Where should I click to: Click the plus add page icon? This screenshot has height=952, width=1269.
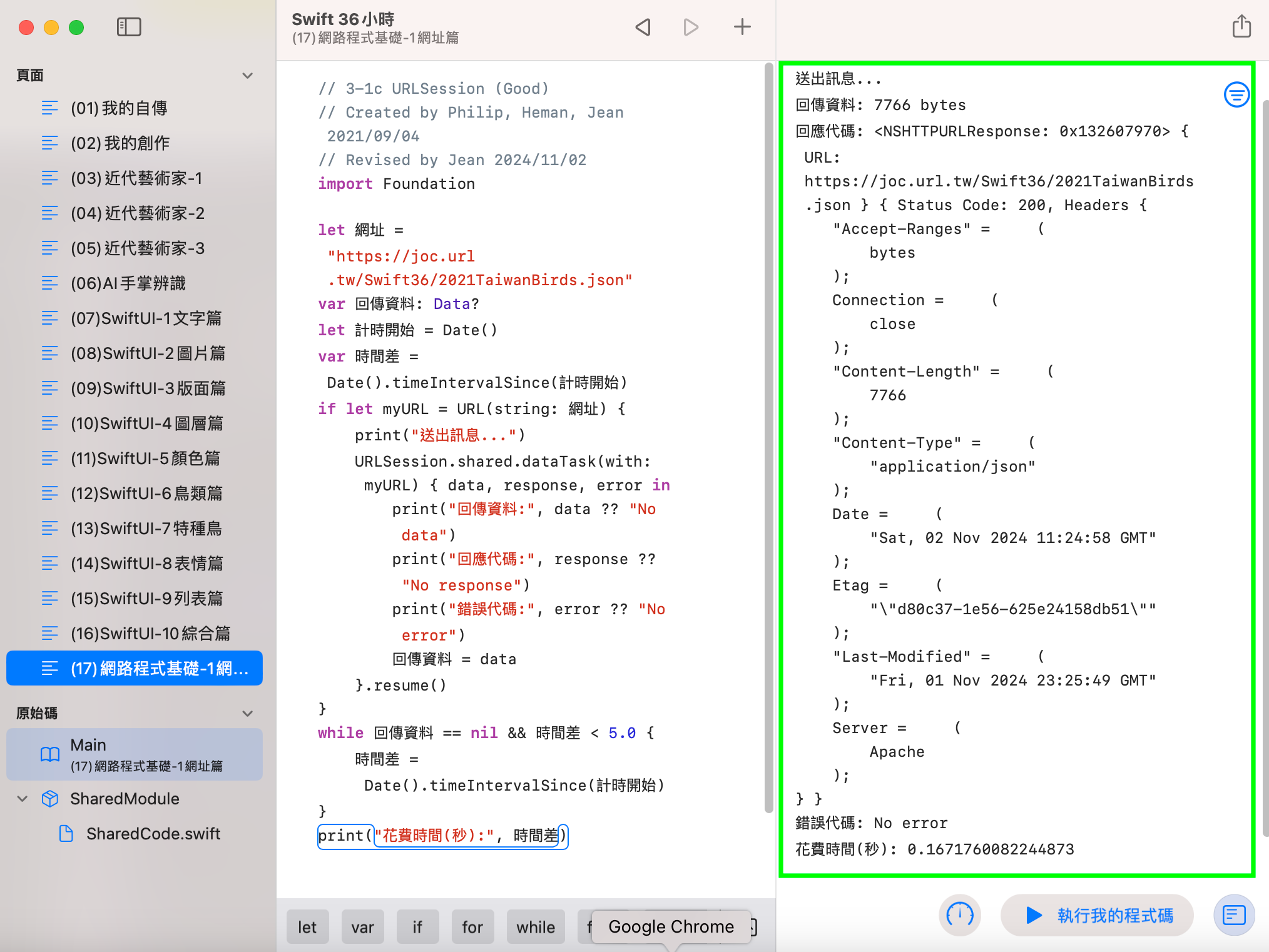click(x=742, y=27)
